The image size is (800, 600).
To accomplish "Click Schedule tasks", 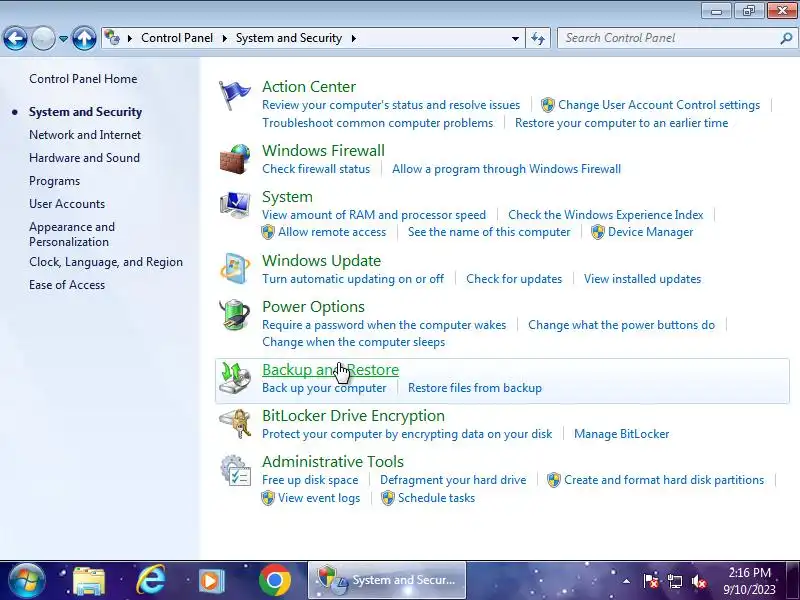I will (x=436, y=498).
